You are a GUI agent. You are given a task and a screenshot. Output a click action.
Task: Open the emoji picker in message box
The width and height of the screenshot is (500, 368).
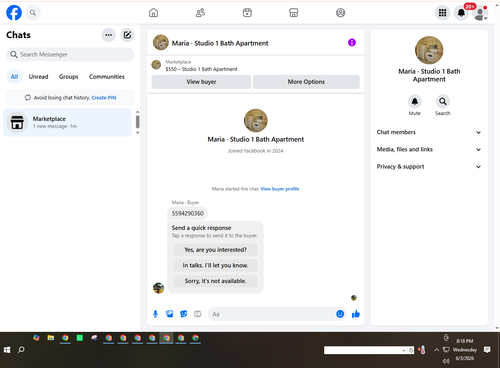(340, 314)
